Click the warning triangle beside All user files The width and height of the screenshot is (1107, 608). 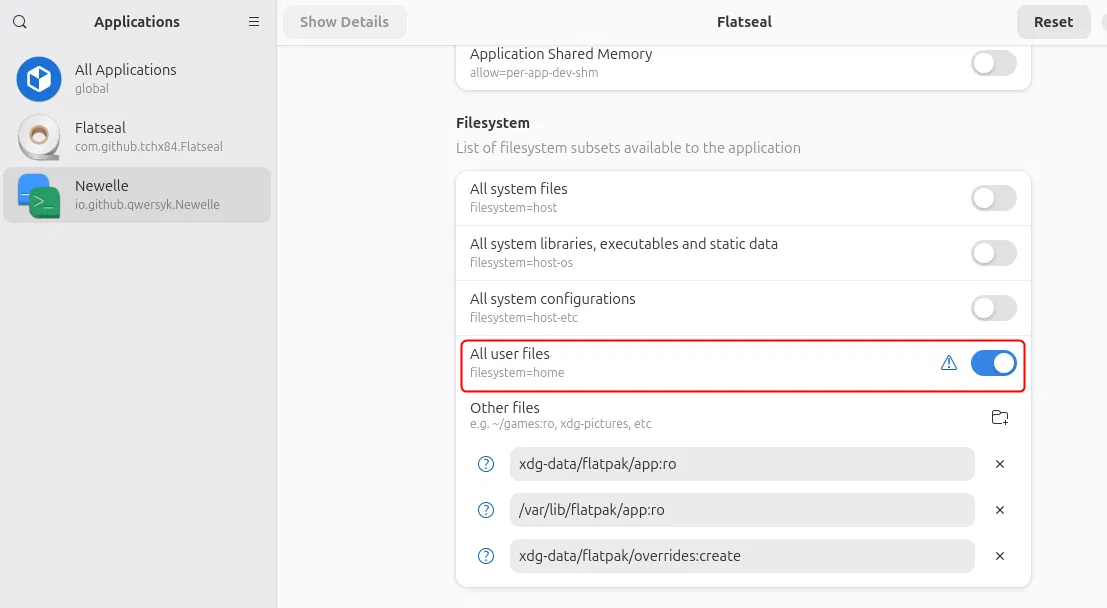949,363
